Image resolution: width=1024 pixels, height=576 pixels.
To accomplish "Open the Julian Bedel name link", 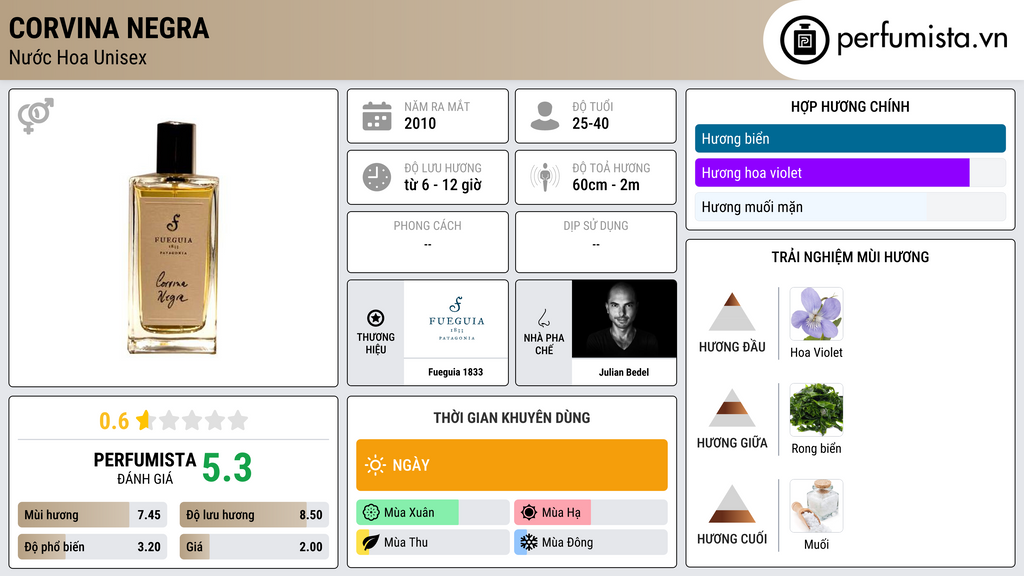I will pyautogui.click(x=624, y=372).
